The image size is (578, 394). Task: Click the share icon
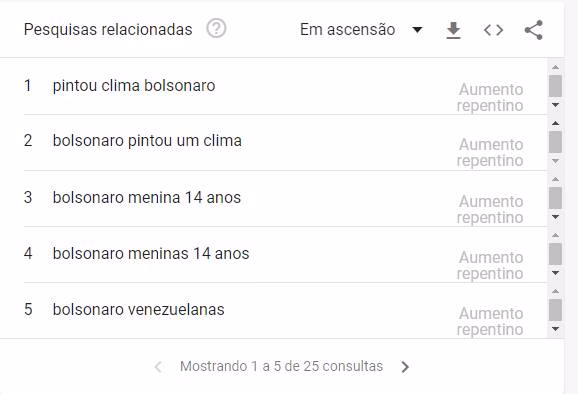click(x=534, y=30)
